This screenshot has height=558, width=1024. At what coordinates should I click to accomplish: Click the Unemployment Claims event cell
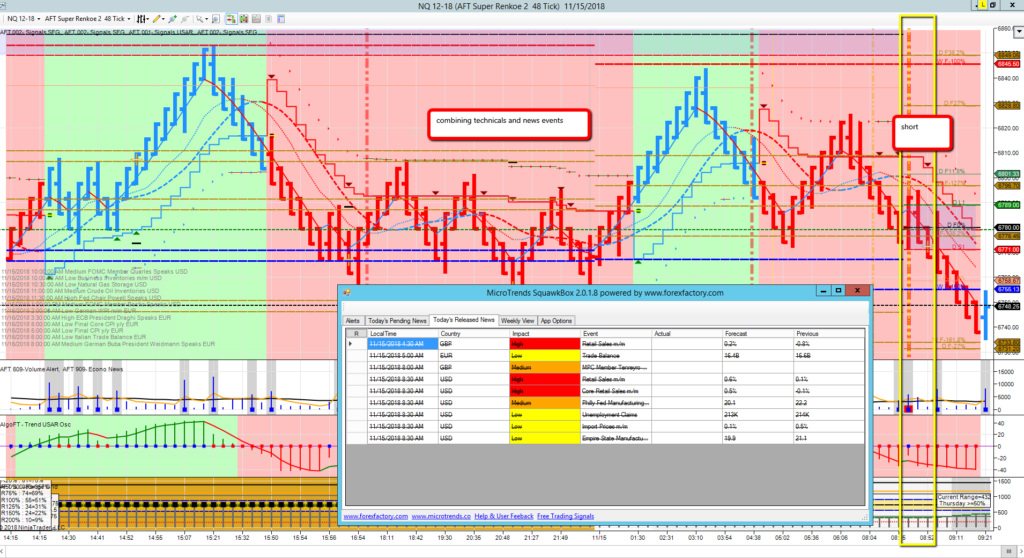(x=616, y=414)
